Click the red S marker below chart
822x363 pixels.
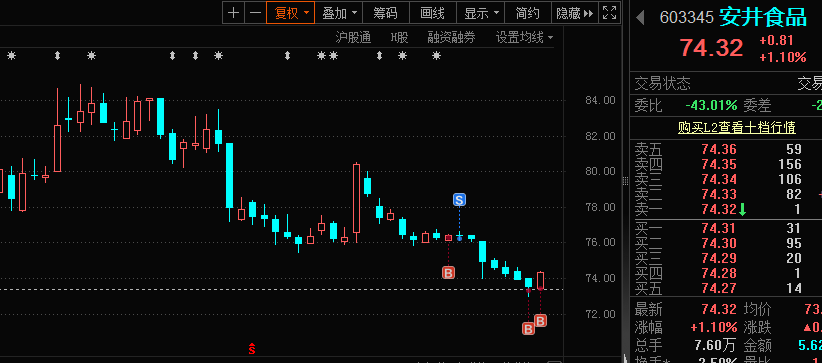(252, 347)
